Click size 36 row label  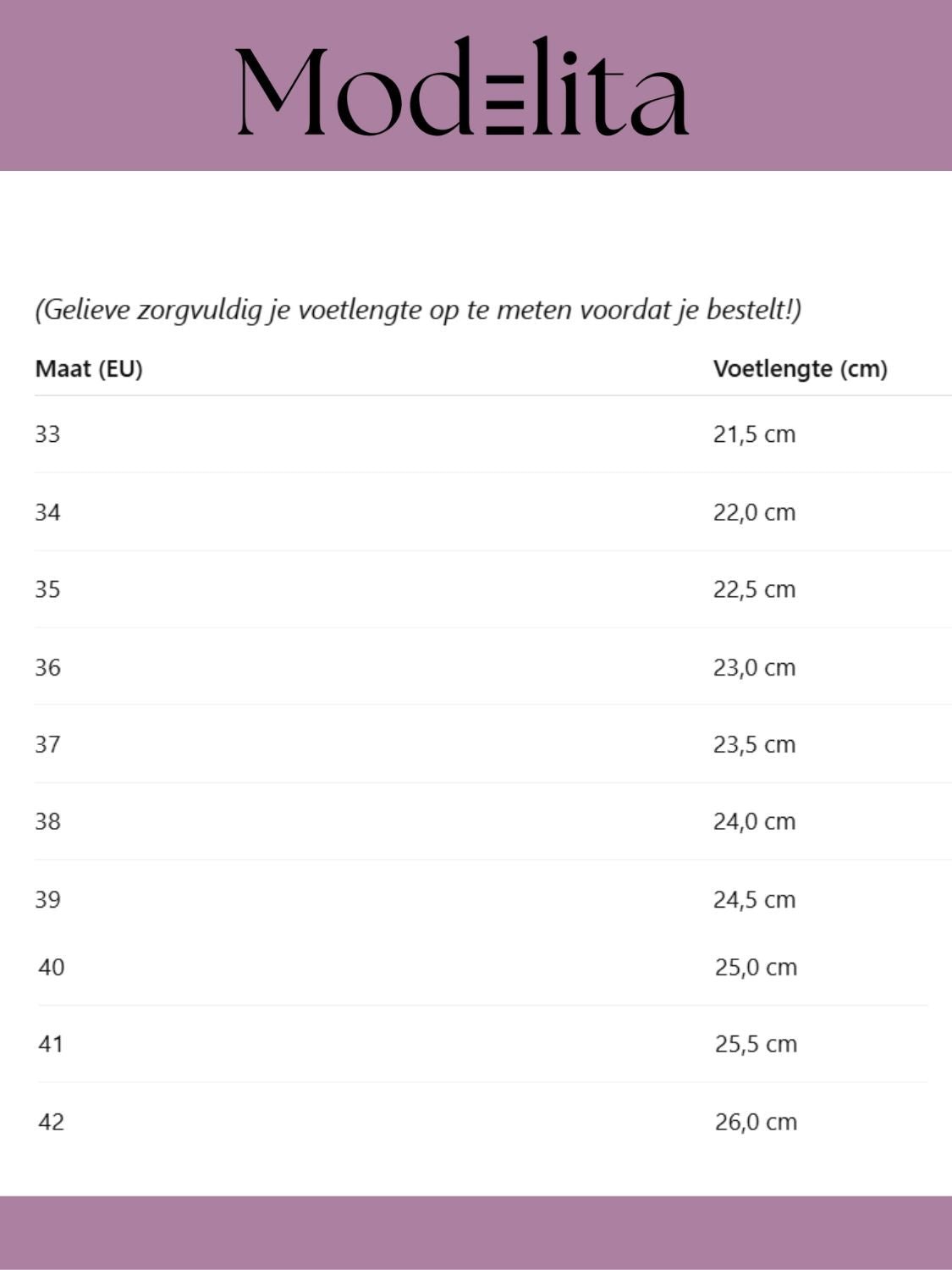pos(48,667)
